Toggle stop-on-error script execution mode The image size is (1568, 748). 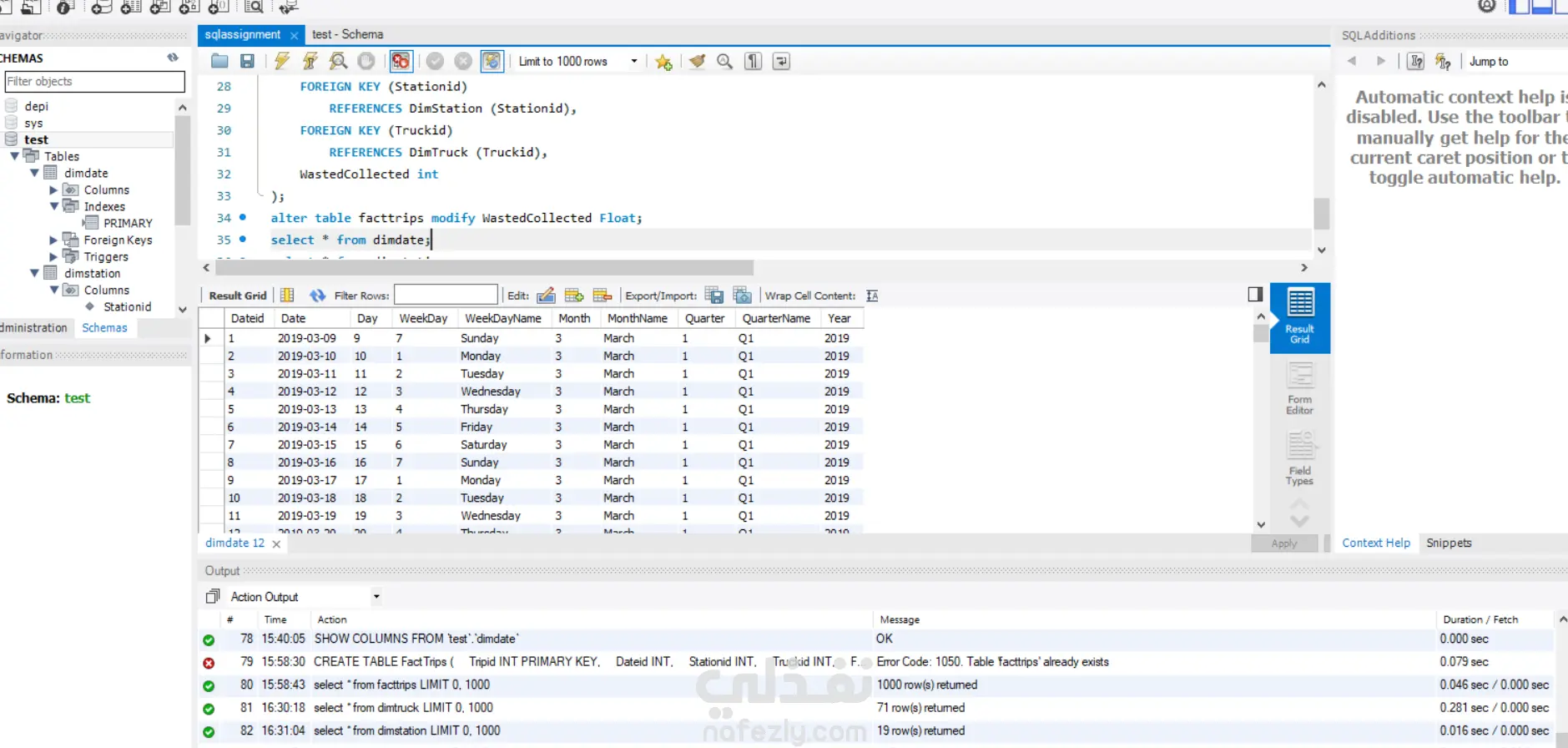point(401,61)
